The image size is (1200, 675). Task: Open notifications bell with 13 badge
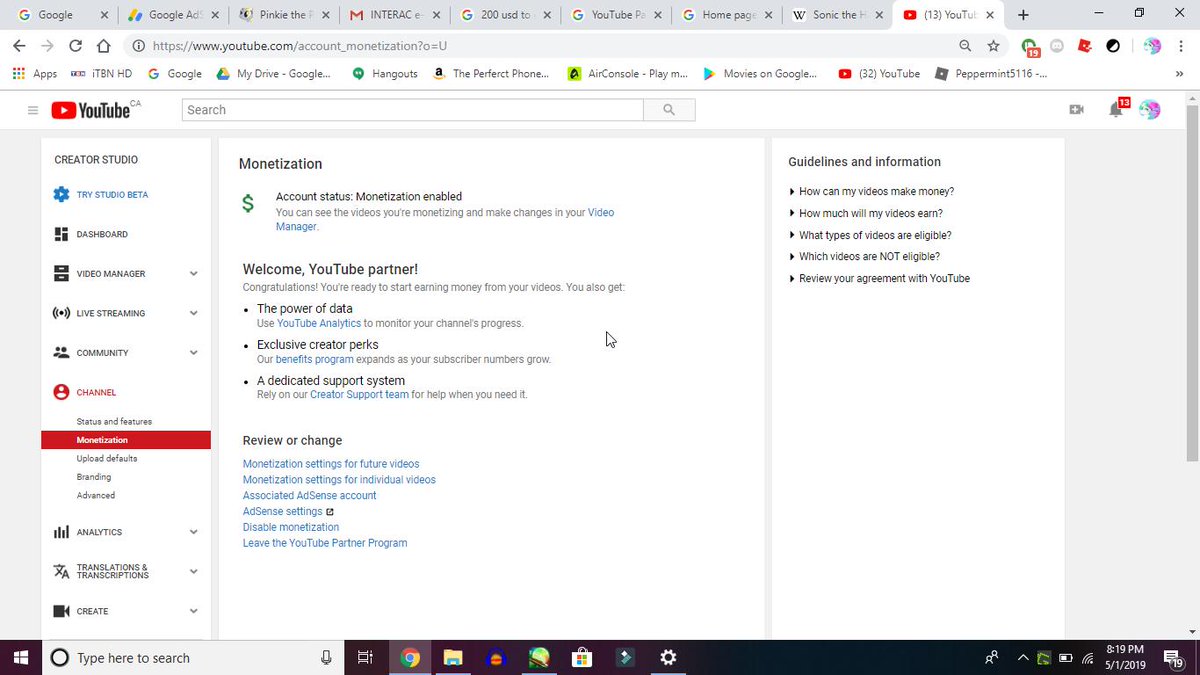(1117, 109)
